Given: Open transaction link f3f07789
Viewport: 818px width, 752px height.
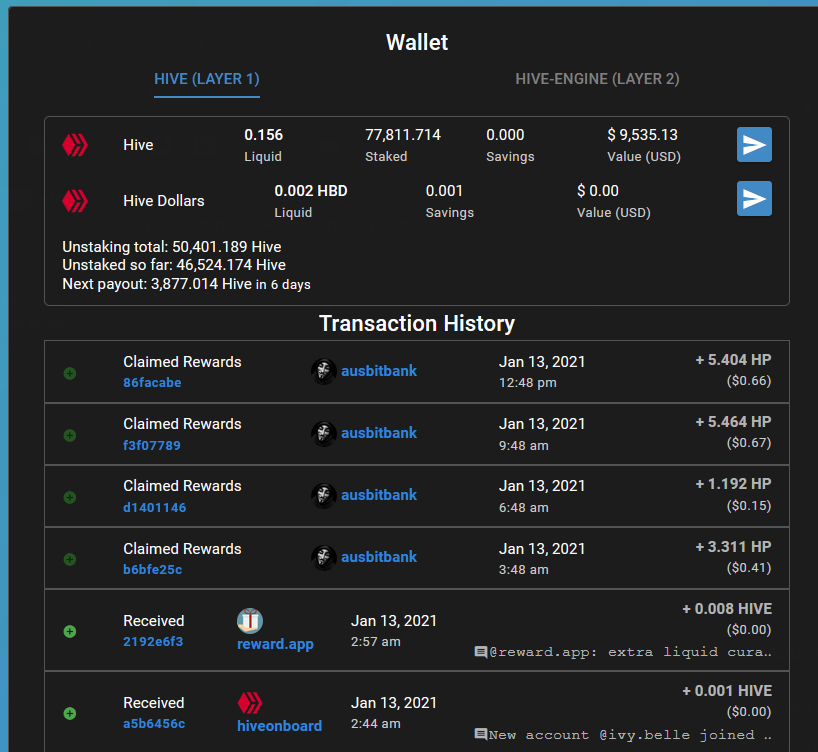Looking at the screenshot, I should tap(152, 445).
